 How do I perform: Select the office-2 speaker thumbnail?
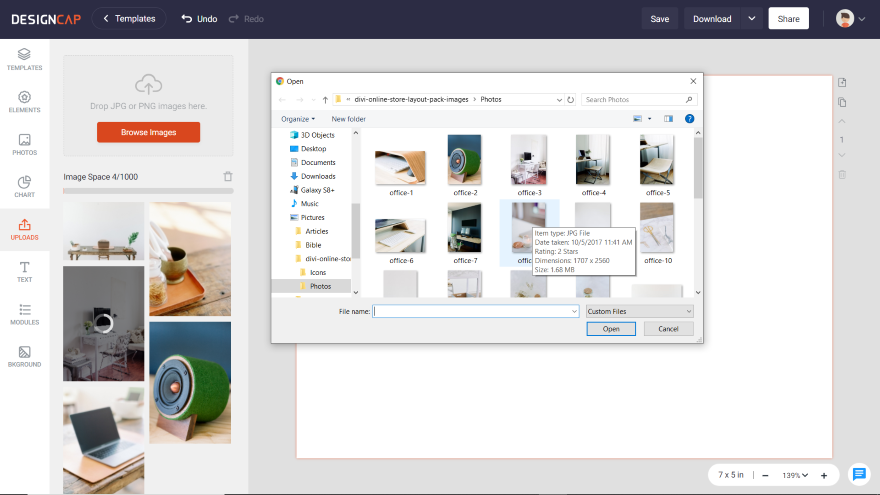(x=465, y=165)
